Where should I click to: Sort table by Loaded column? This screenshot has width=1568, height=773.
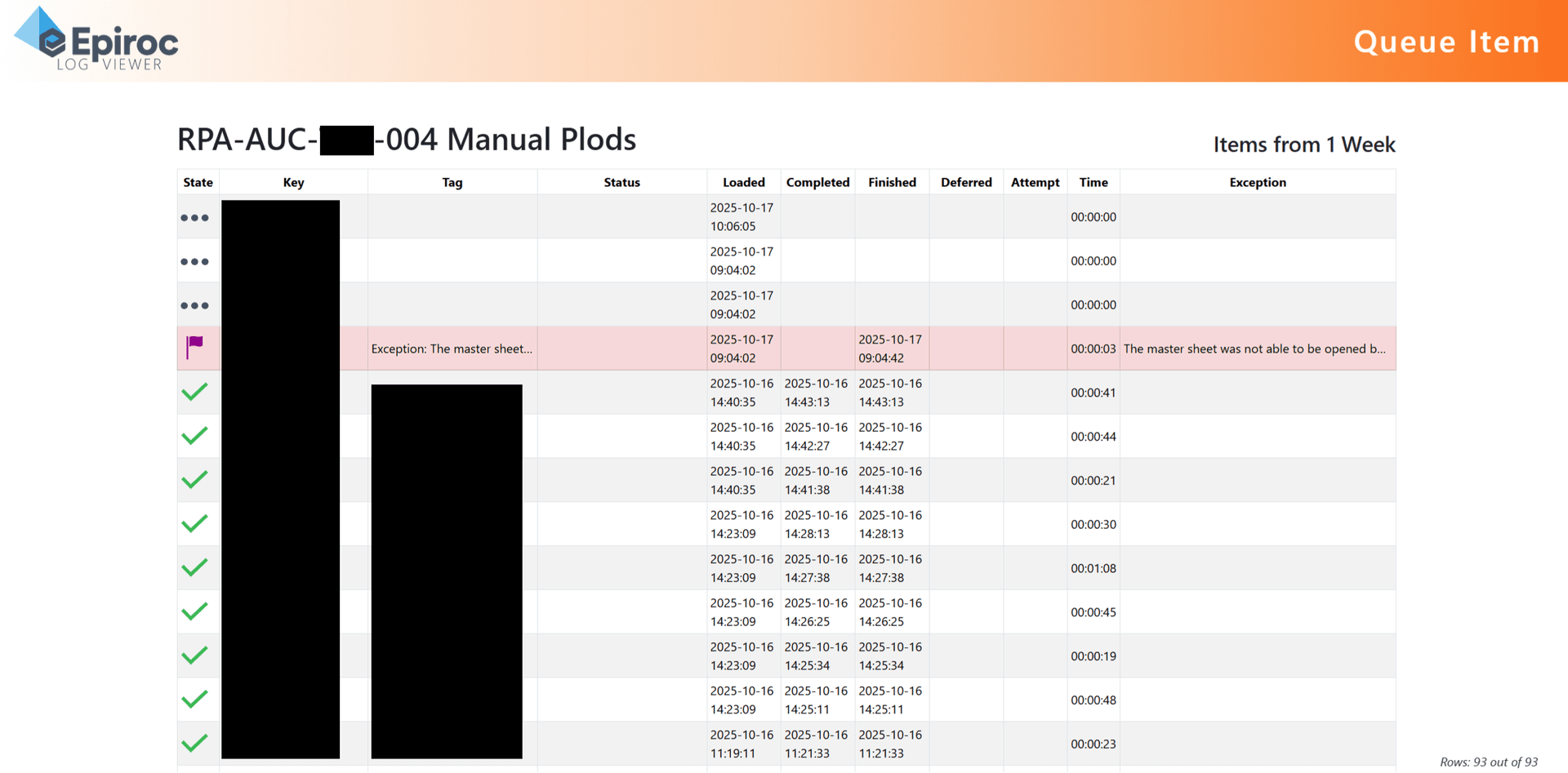743,182
